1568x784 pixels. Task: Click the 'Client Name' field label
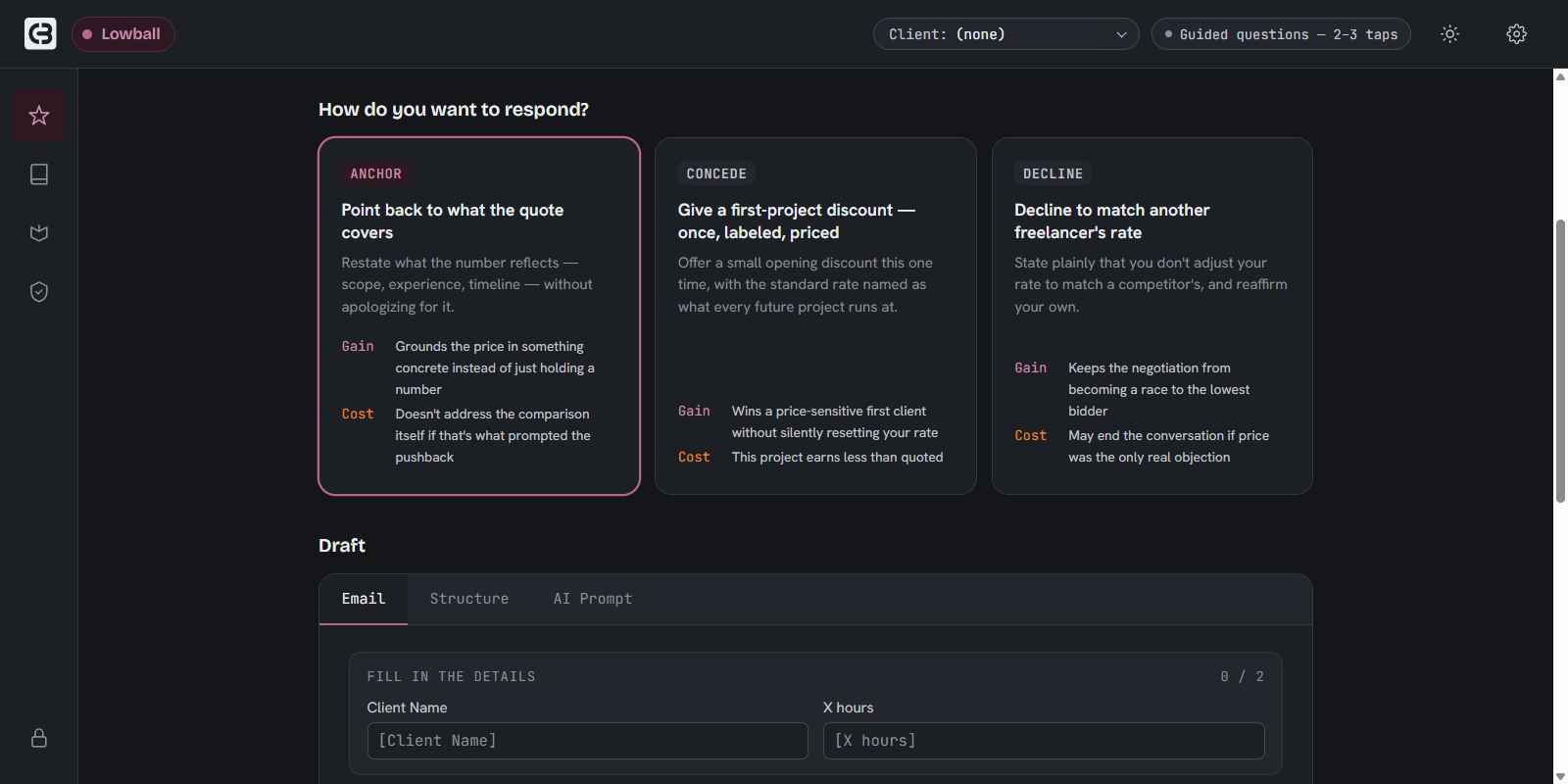click(x=408, y=708)
